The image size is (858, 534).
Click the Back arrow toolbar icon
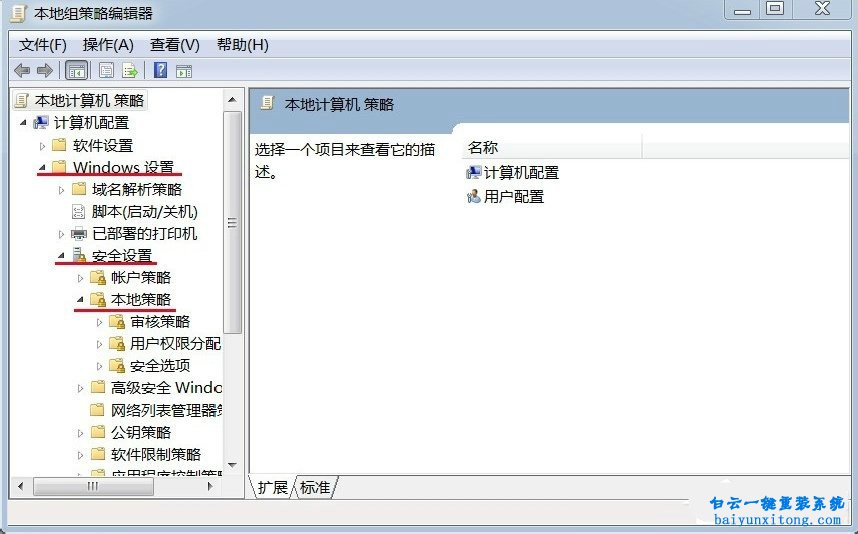[x=22, y=71]
